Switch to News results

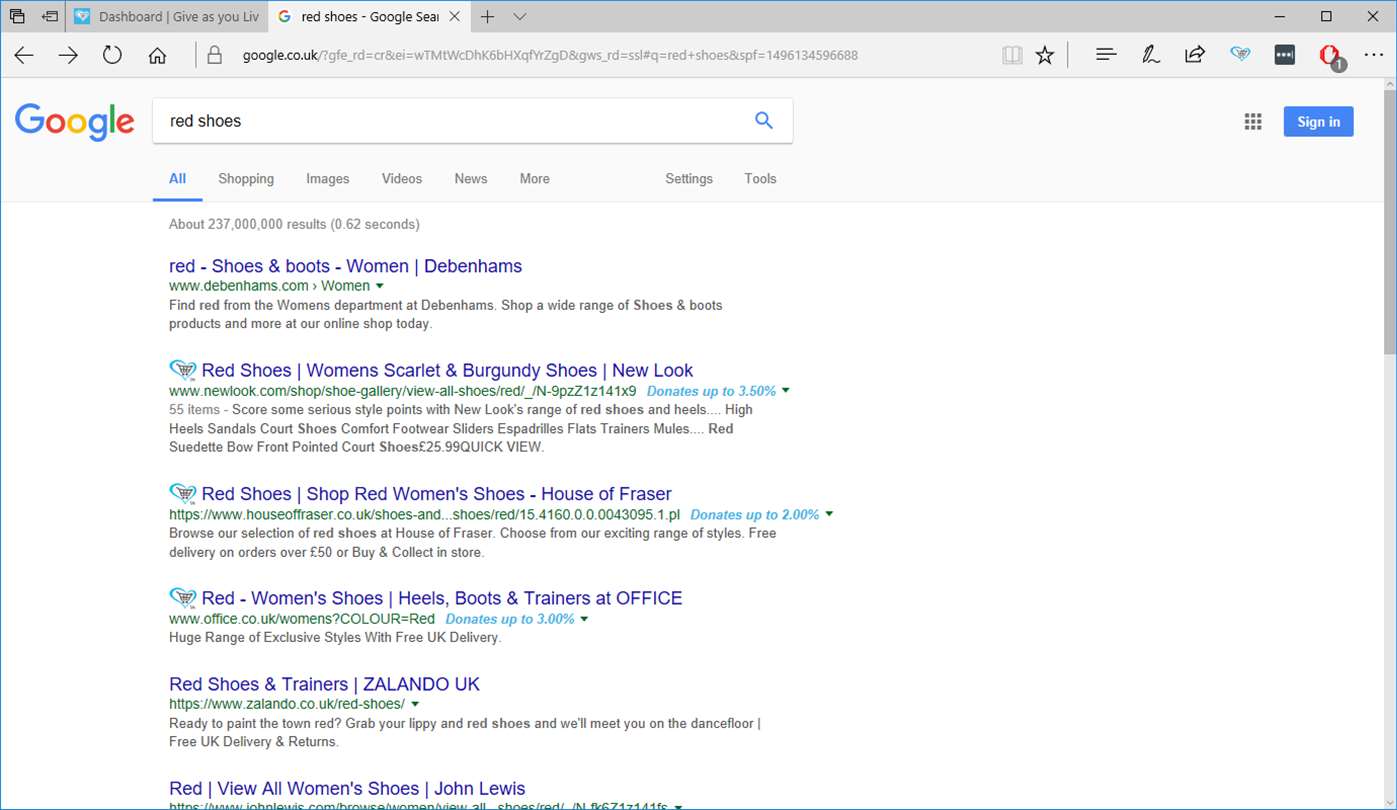[471, 179]
